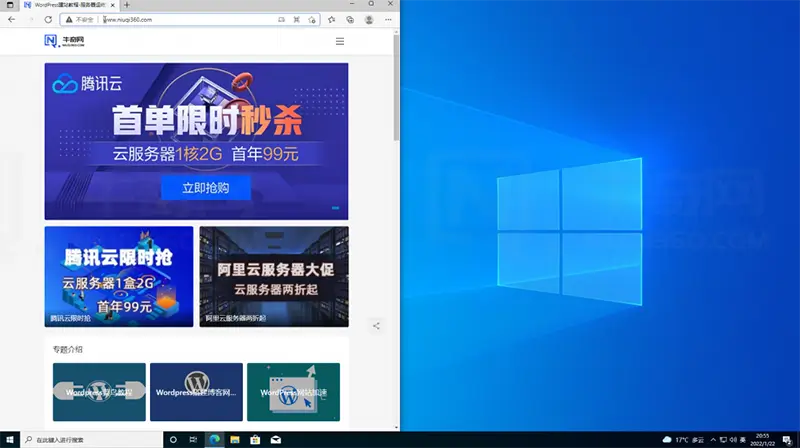This screenshot has width=800, height=448.
Task: Select the WordPress tutorial browser tab
Action: (x=68, y=5)
